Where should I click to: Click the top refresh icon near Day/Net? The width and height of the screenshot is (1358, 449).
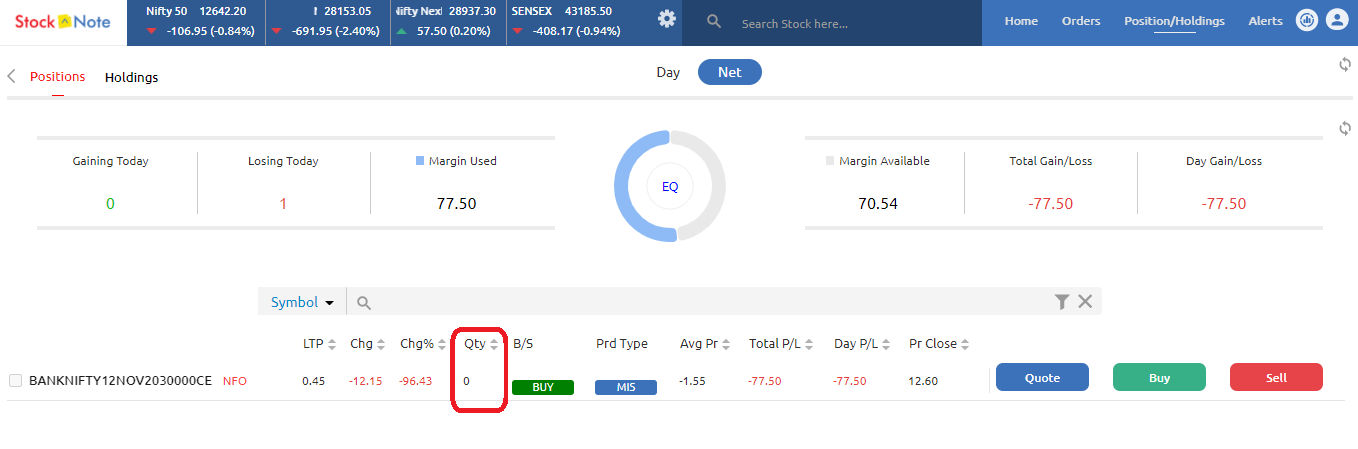(1345, 65)
